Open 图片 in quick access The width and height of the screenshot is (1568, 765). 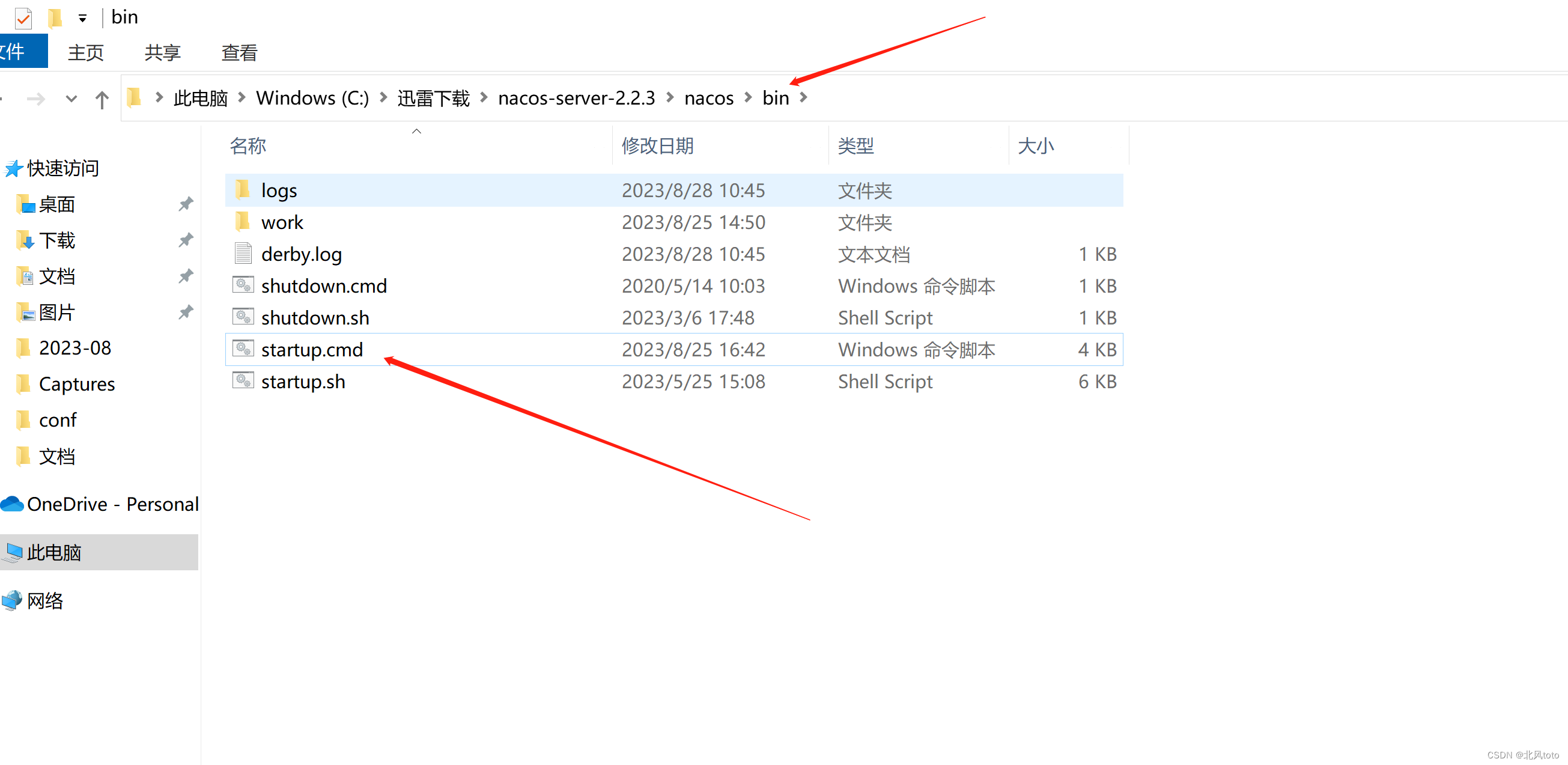(56, 312)
